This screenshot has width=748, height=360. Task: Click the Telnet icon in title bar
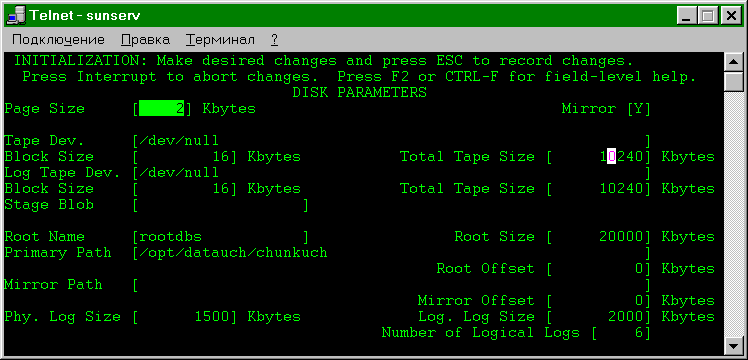pos(17,16)
